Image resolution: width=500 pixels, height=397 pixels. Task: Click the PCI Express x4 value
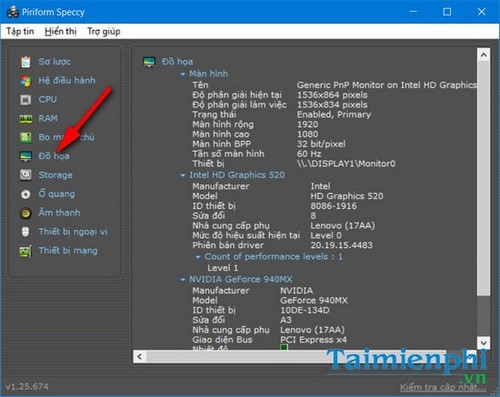click(313, 340)
